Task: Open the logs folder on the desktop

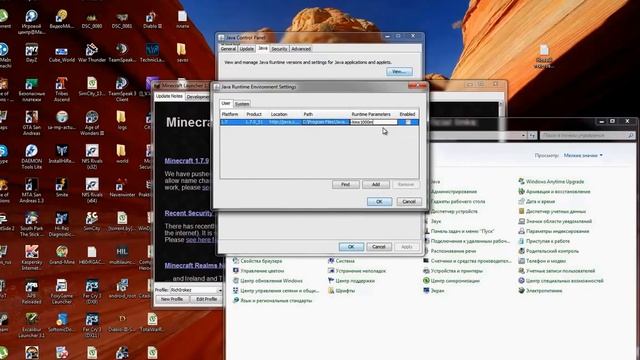Action: [122, 120]
